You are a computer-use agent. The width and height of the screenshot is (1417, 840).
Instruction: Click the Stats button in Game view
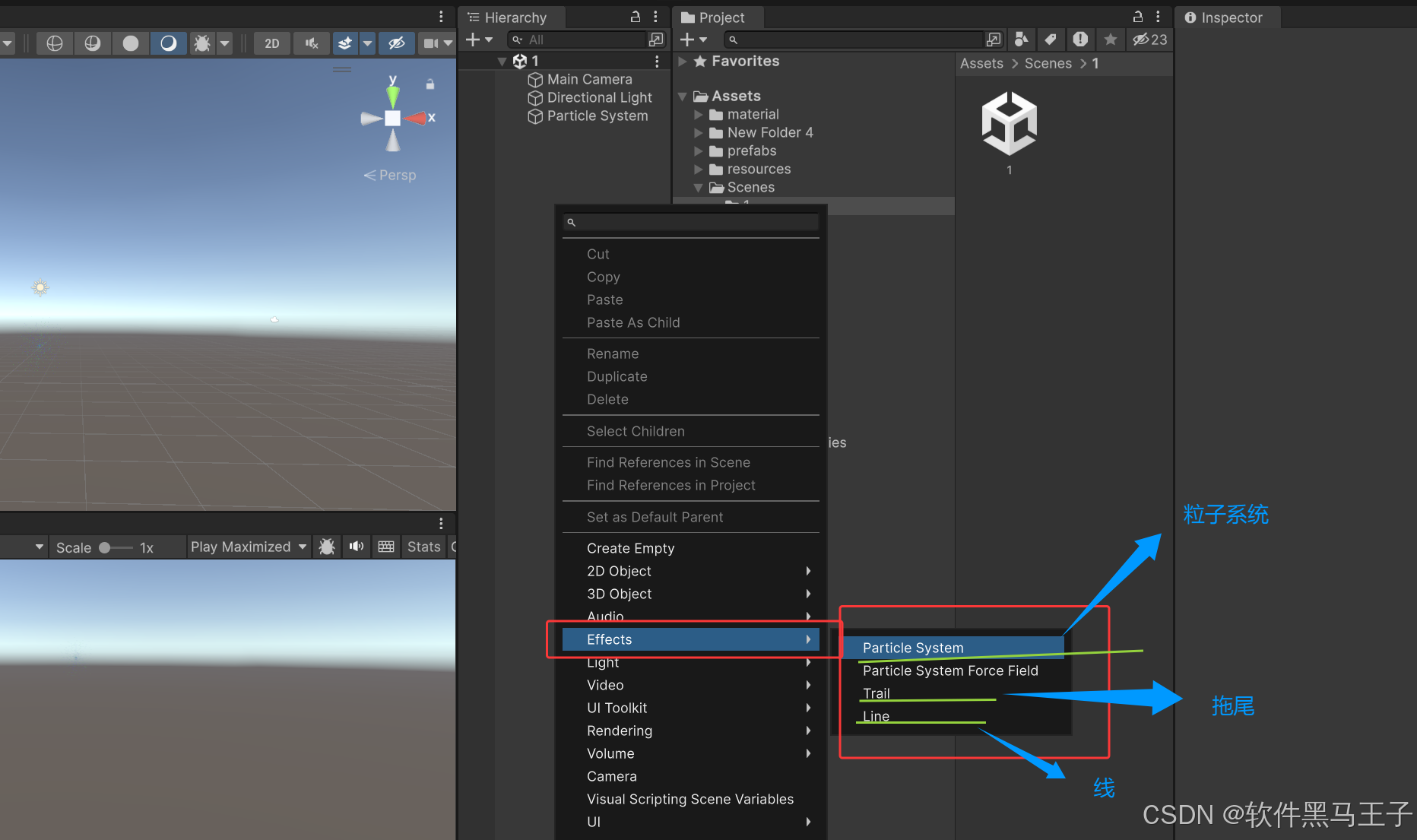point(423,547)
